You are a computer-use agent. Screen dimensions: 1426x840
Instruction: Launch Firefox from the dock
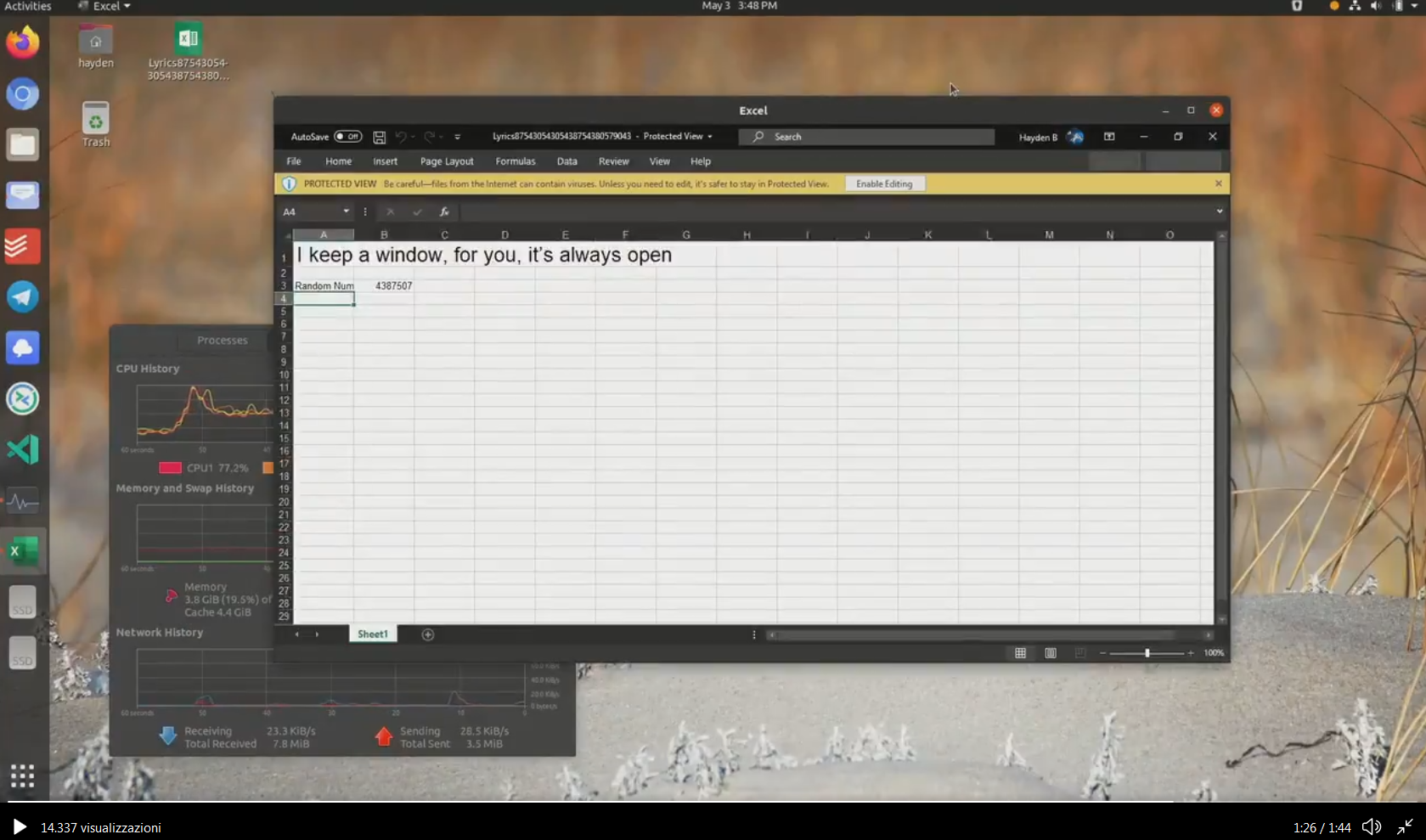[23, 42]
